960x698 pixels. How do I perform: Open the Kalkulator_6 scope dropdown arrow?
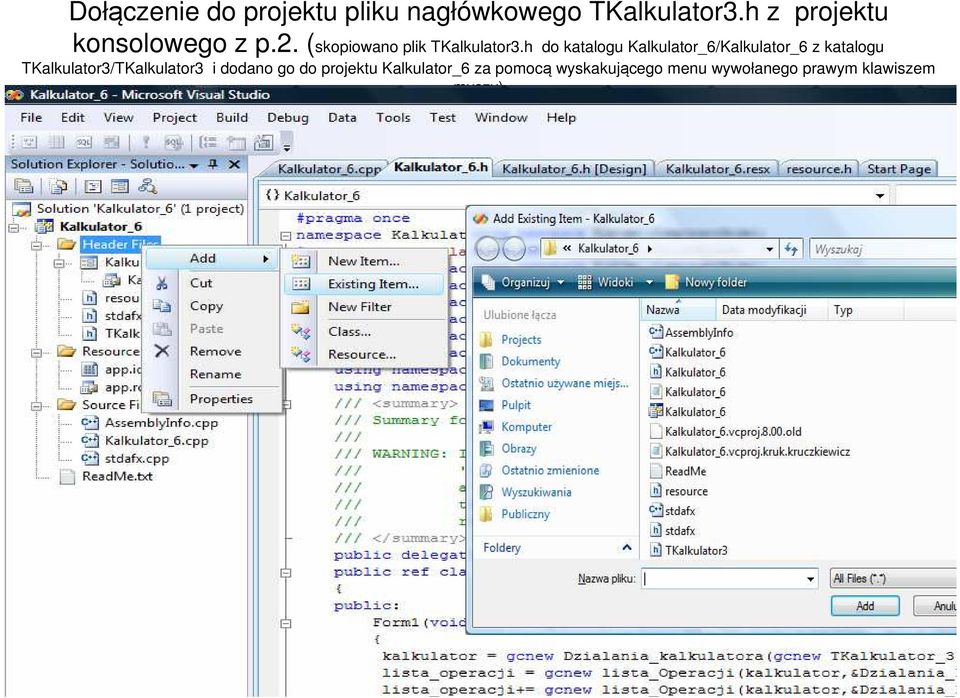880,196
